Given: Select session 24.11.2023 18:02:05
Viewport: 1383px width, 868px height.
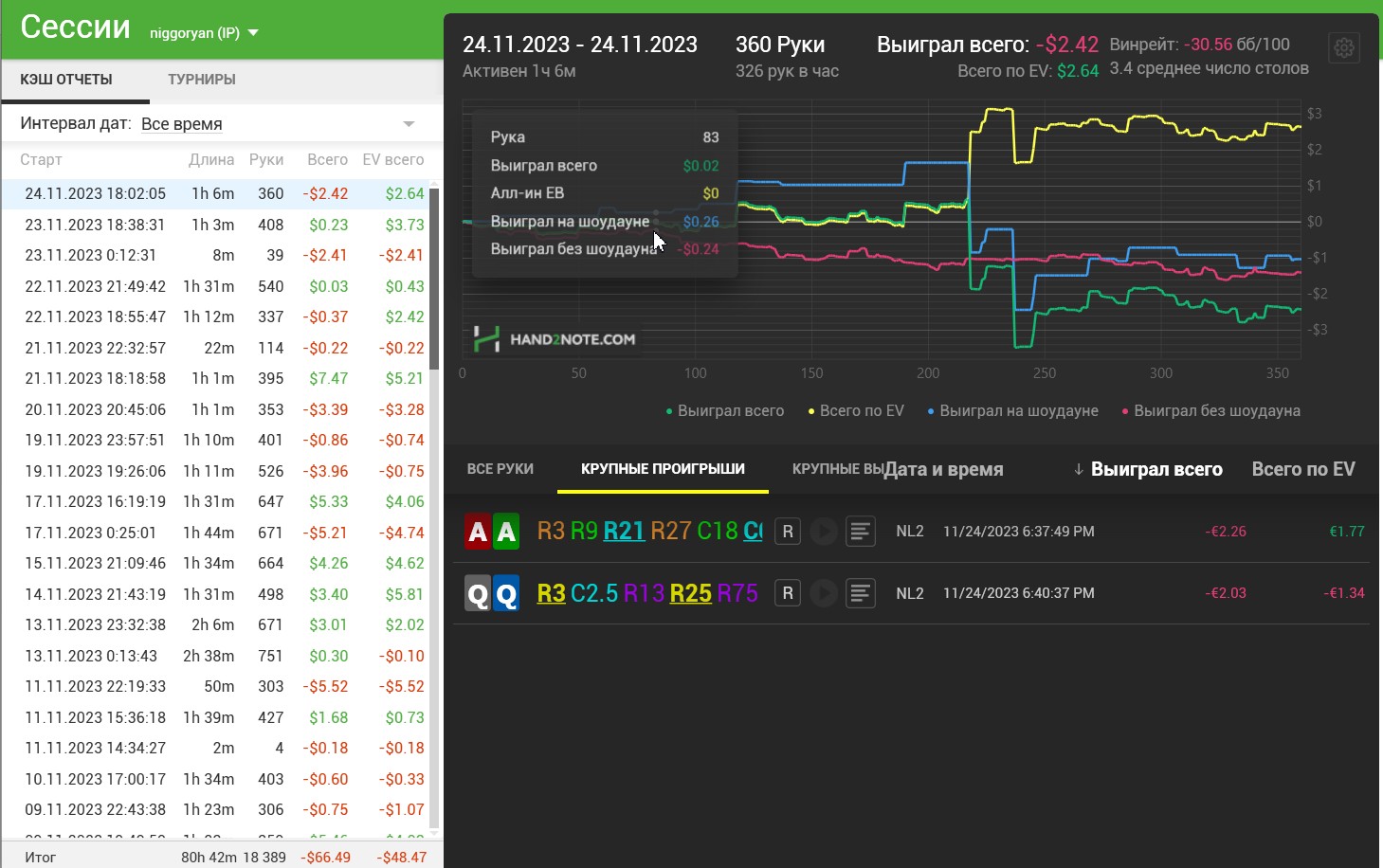Looking at the screenshot, I should 216,193.
